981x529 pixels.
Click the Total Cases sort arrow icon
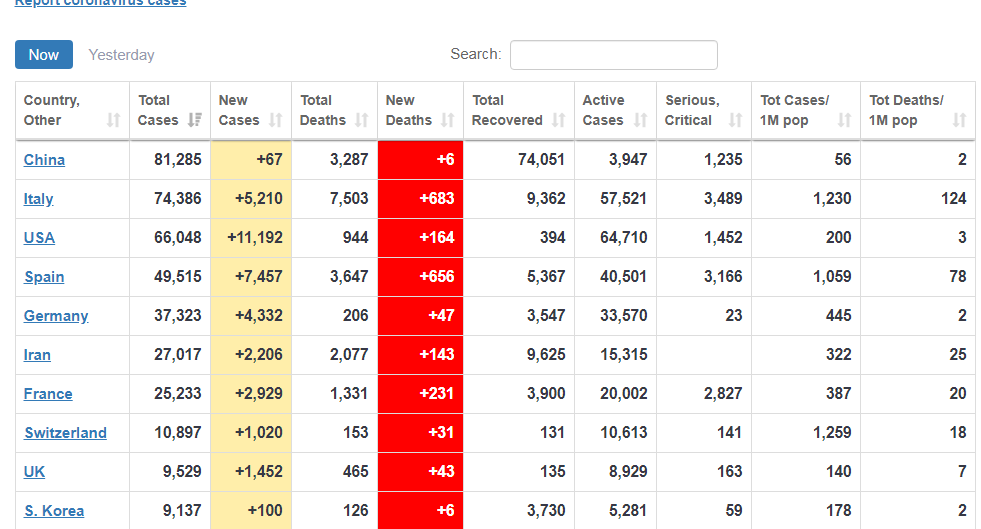(x=195, y=120)
